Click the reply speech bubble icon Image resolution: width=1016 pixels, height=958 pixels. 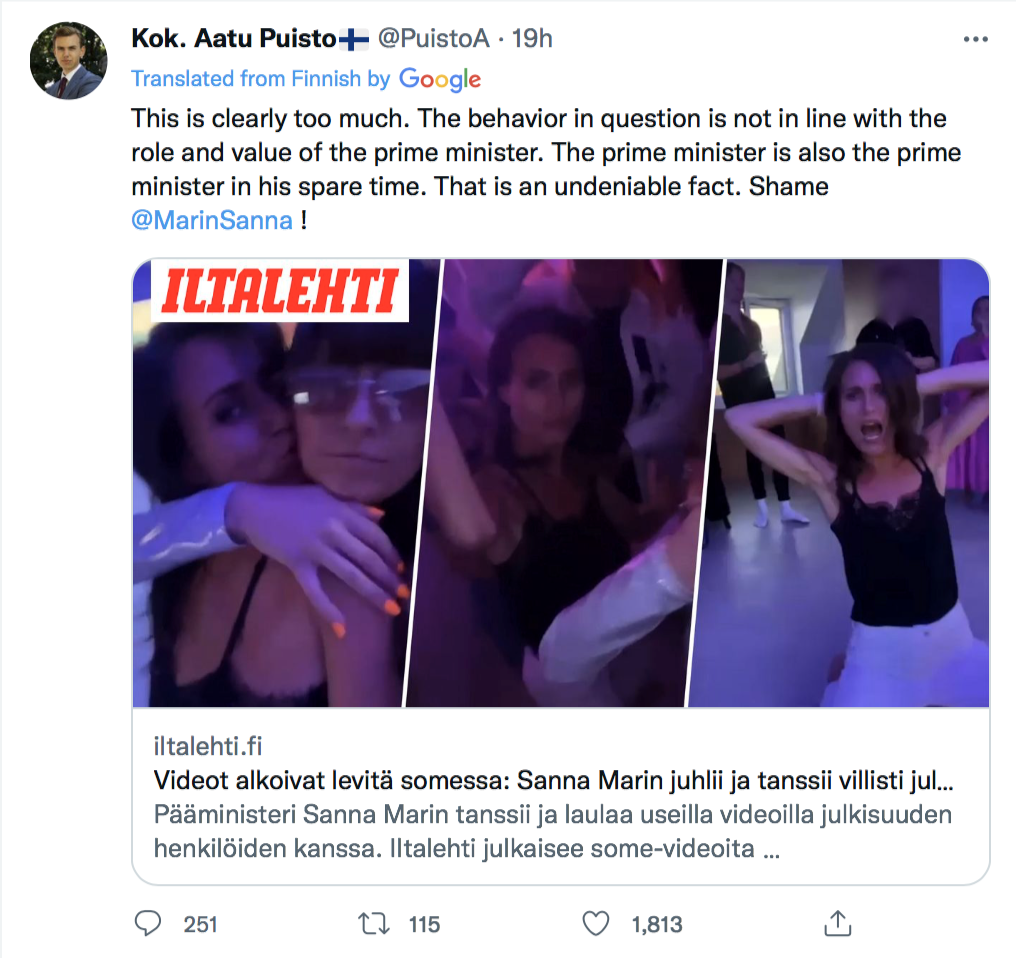(148, 924)
